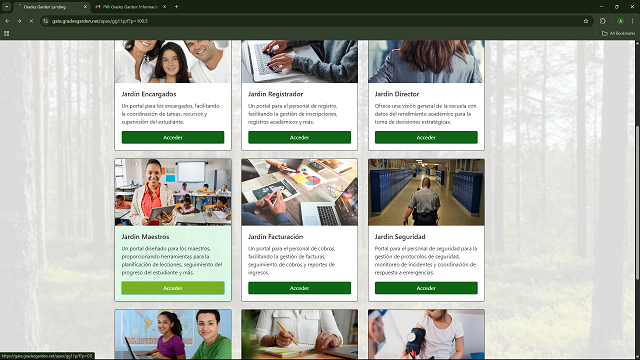Access the Jardín Maestros portal
The image size is (640, 360).
pos(173,288)
